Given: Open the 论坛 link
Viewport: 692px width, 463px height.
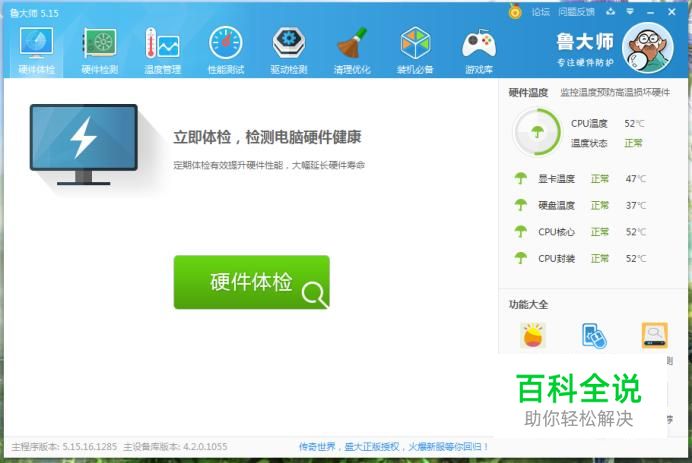Looking at the screenshot, I should pos(541,12).
